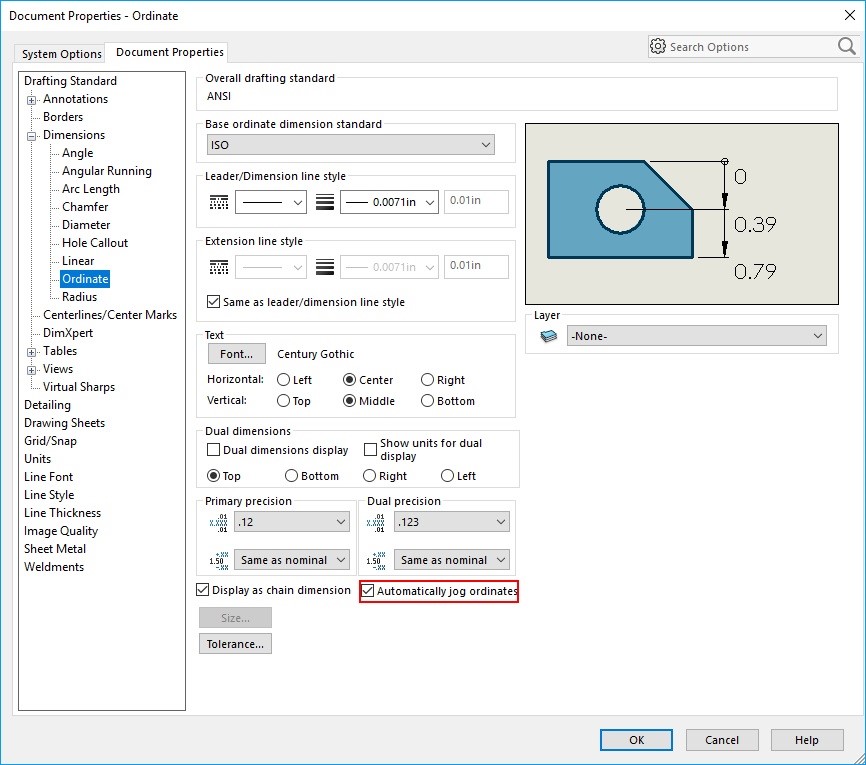The image size is (866, 765).
Task: Select Left dual dimension position
Action: [x=447, y=476]
